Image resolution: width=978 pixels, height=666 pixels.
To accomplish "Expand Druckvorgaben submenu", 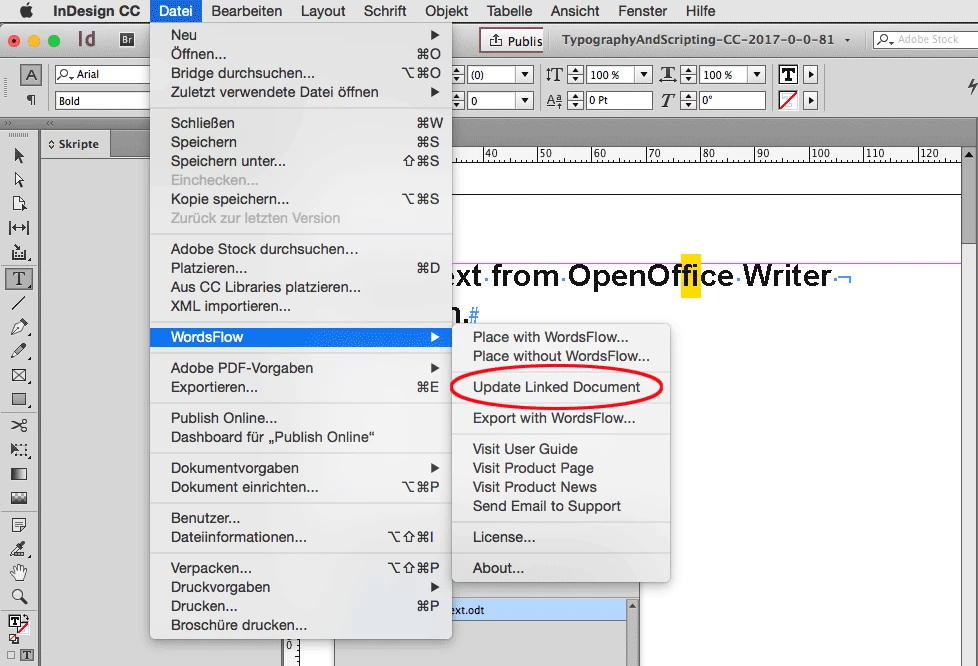I will point(301,587).
